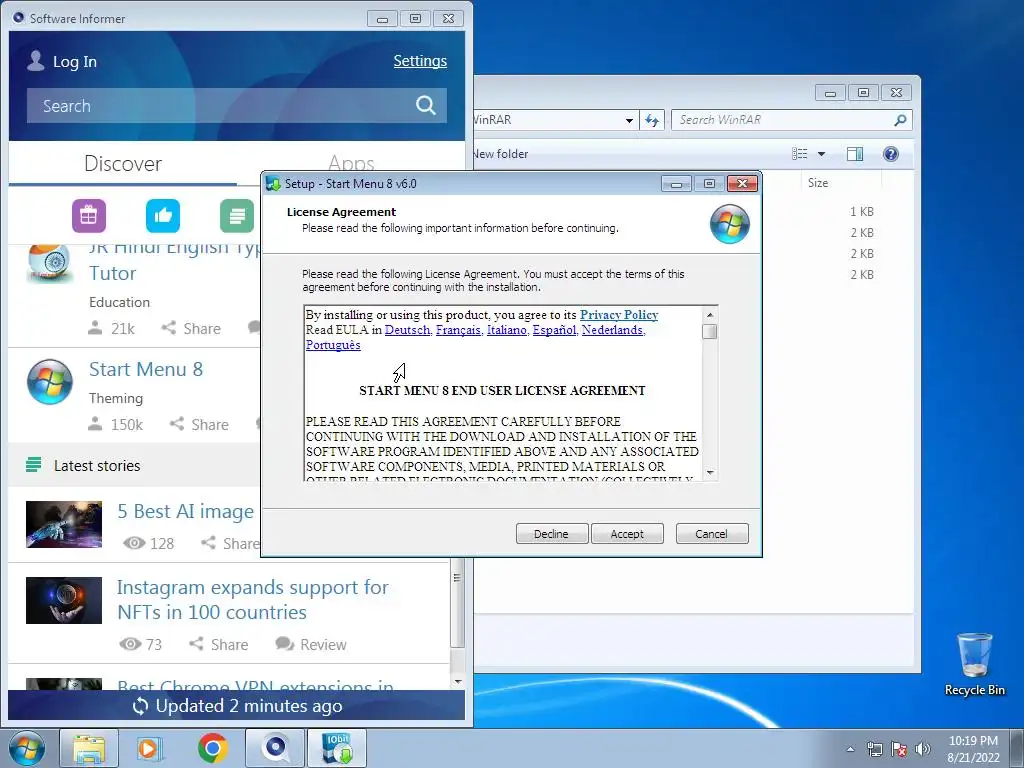This screenshot has height=768, width=1024.
Task: Open the Windows Start button
Action: [27, 748]
